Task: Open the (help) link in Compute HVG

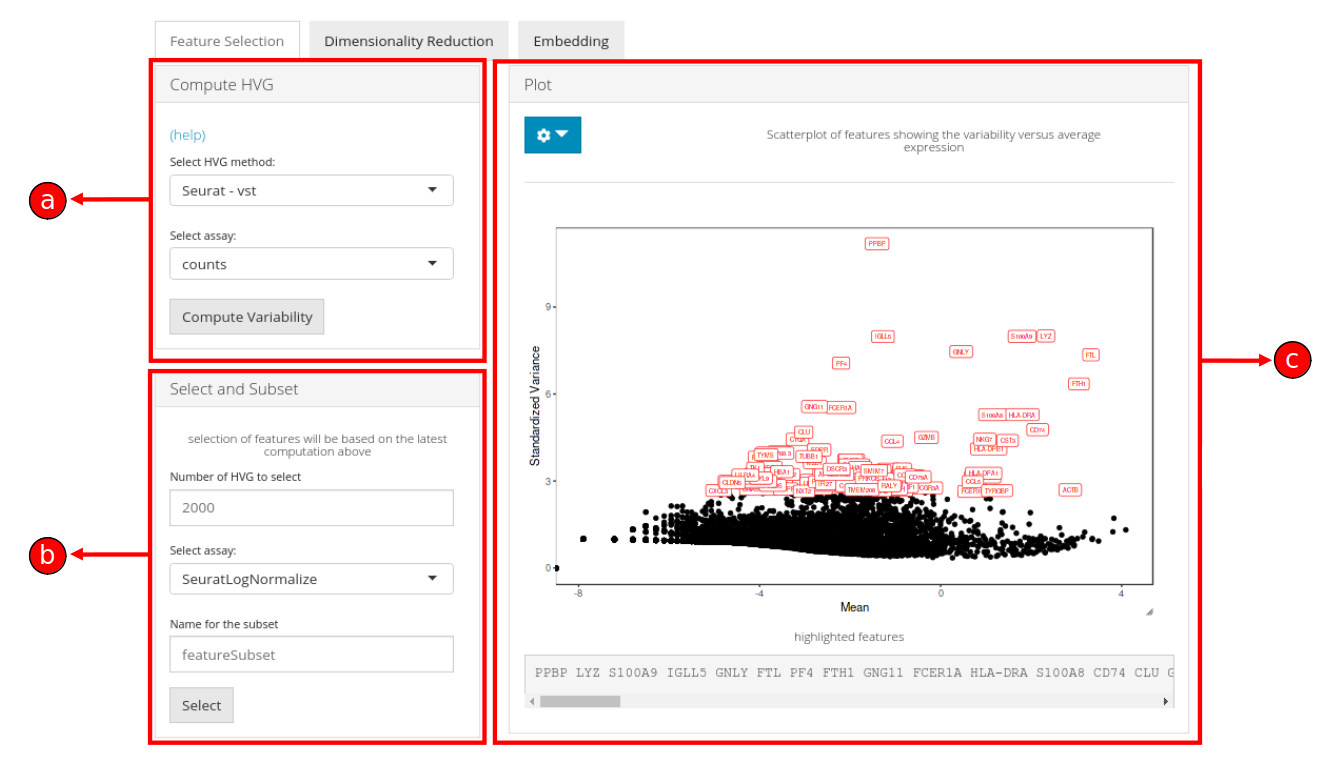Action: point(187,135)
